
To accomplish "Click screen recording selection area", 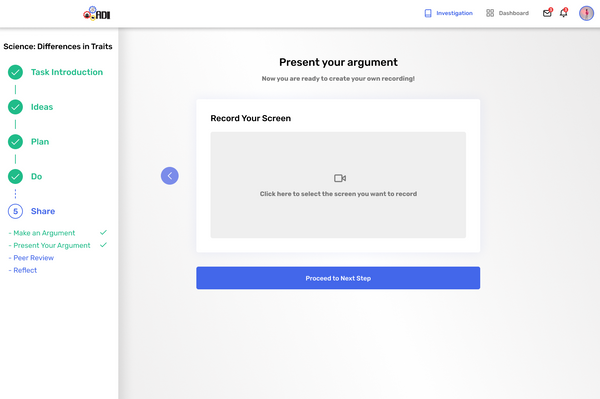I will click(338, 185).
